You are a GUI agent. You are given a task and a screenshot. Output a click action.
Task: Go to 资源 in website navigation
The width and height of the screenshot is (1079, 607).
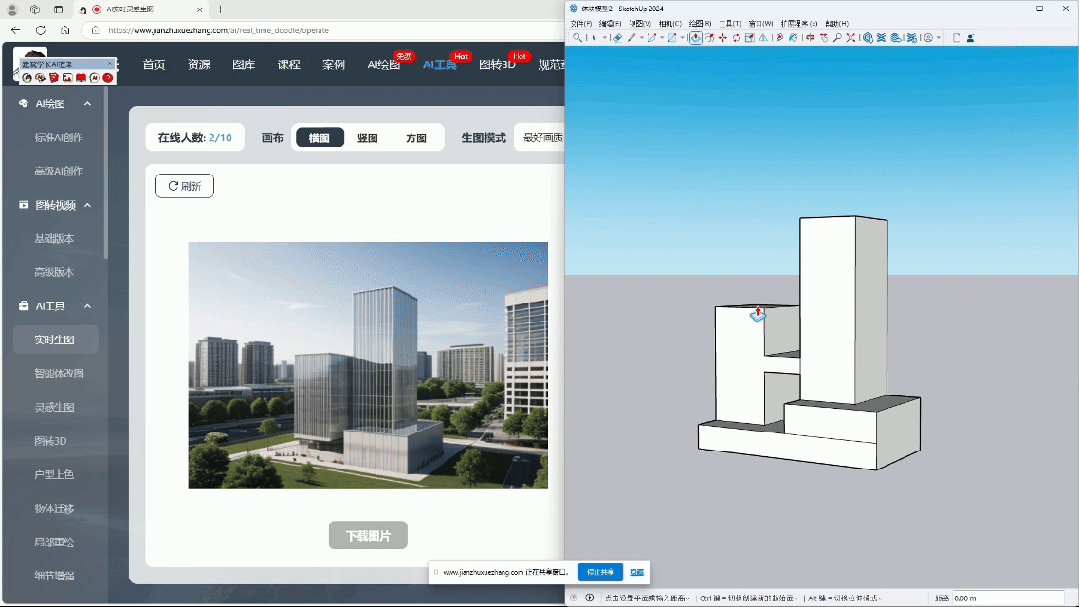(199, 64)
